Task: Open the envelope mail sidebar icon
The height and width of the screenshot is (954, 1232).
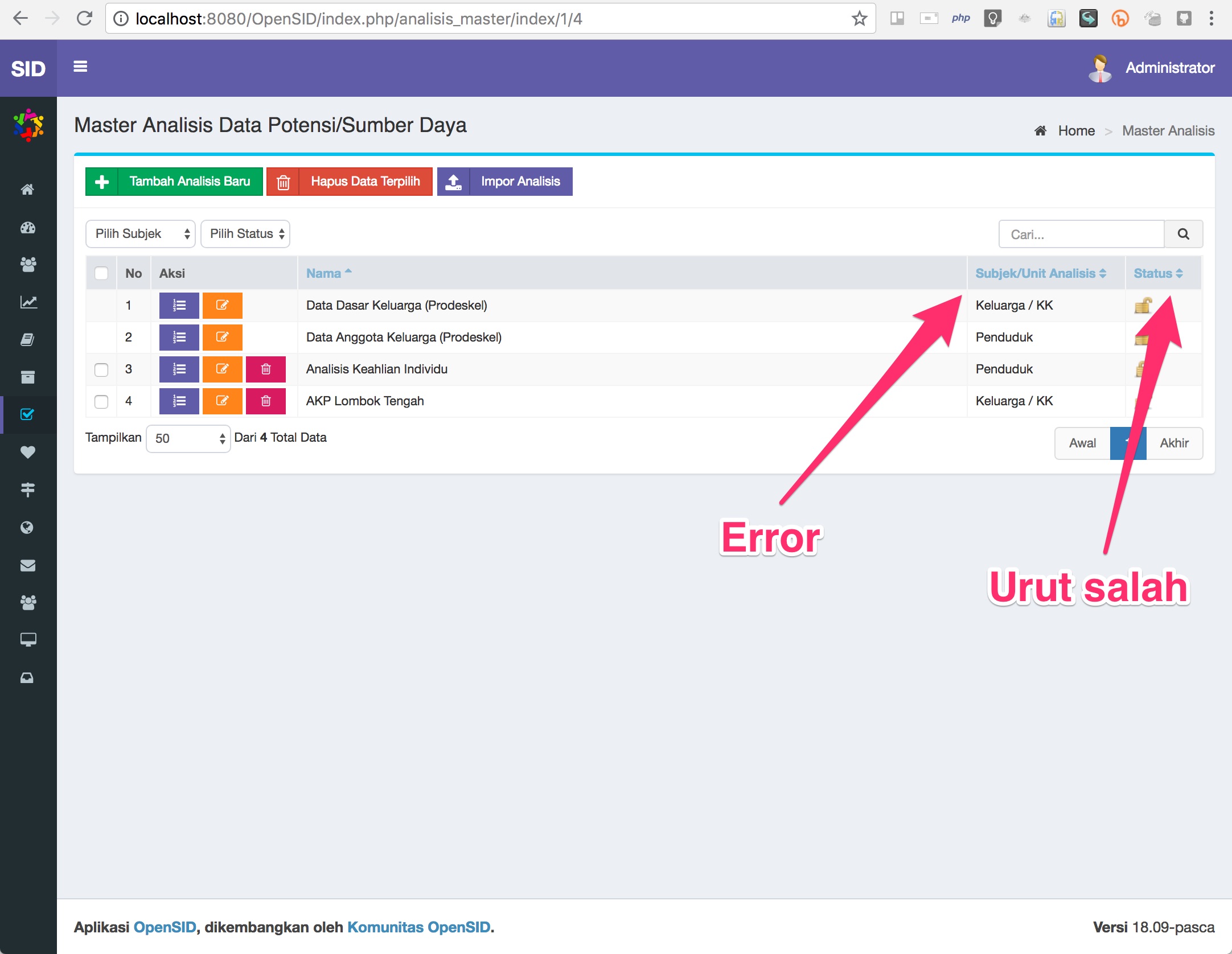Action: [x=27, y=565]
